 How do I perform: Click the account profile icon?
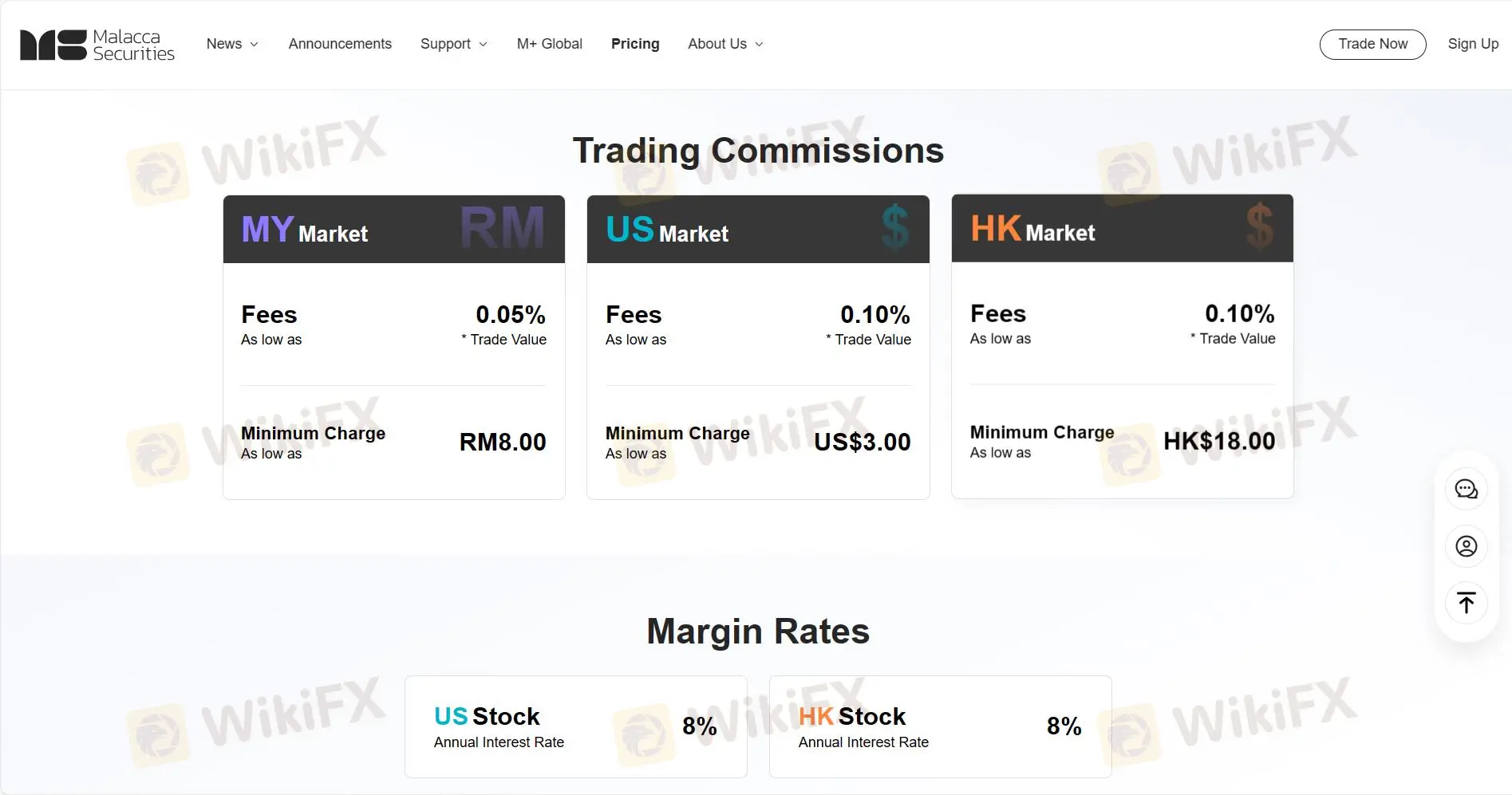coord(1466,546)
